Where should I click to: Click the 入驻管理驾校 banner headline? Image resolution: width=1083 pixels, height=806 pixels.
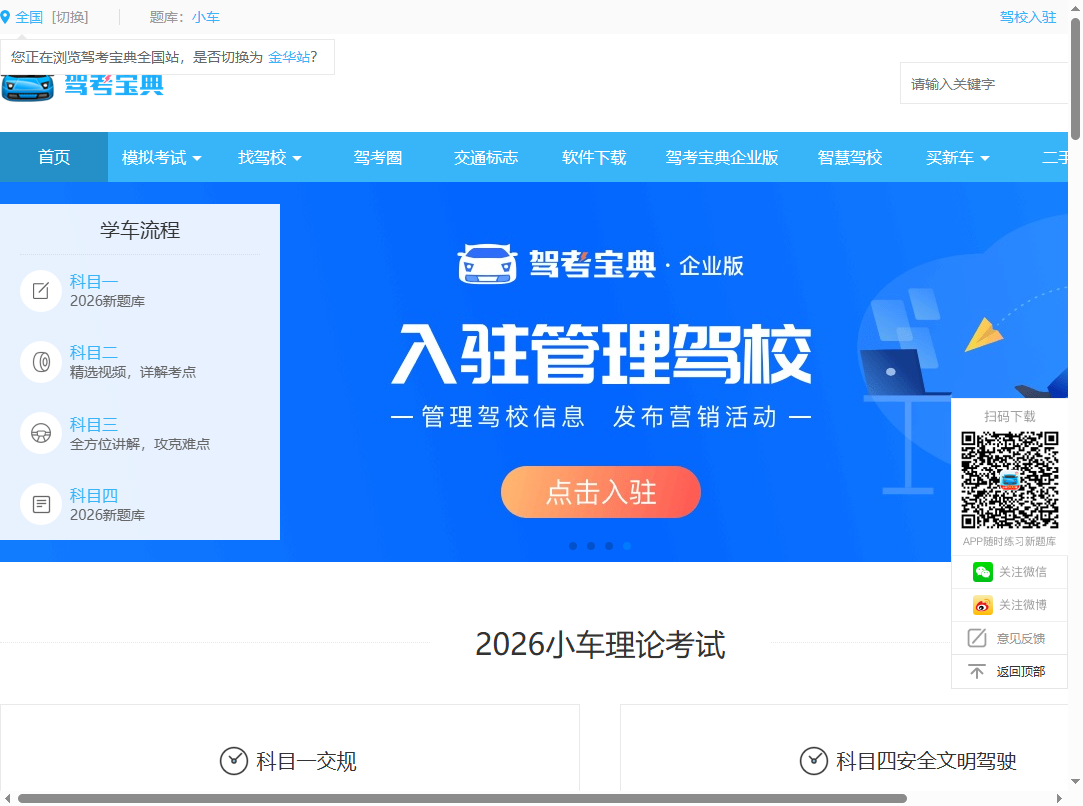click(x=601, y=354)
